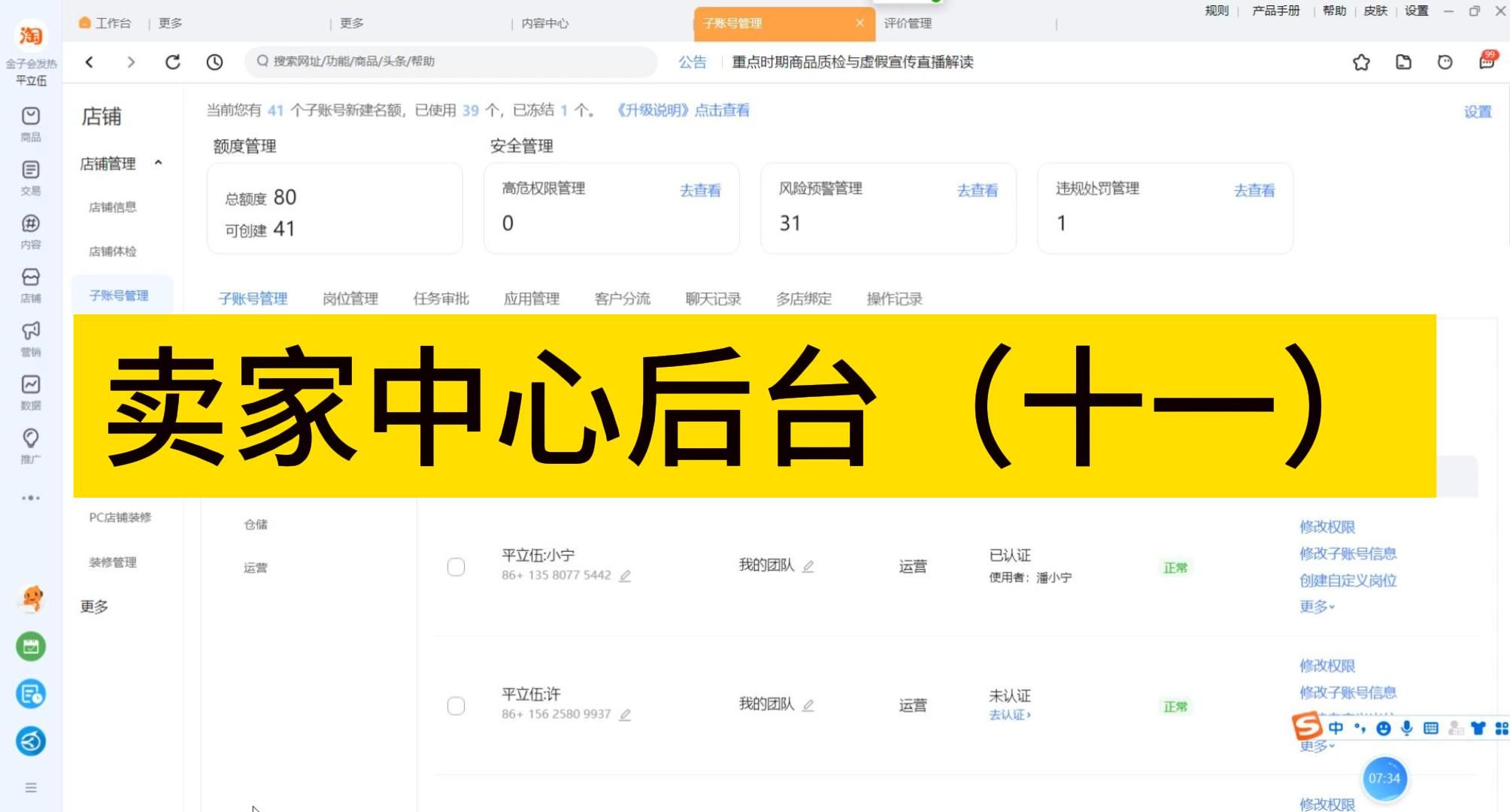Open the blue circular swirl icon
Image resolution: width=1510 pixels, height=812 pixels.
tap(31, 741)
